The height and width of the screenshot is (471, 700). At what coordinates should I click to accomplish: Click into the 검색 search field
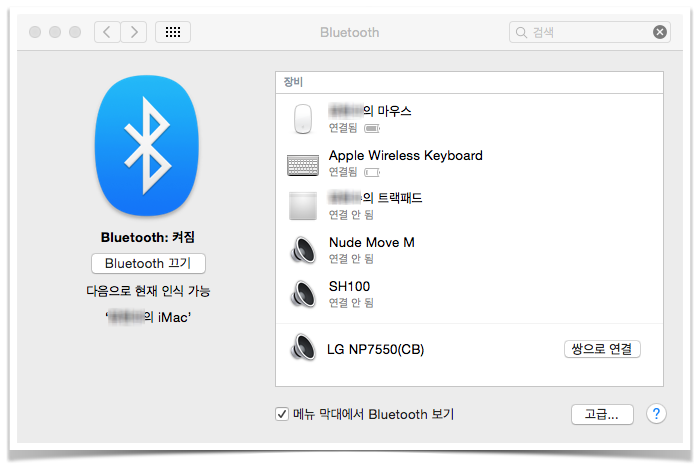[x=590, y=32]
